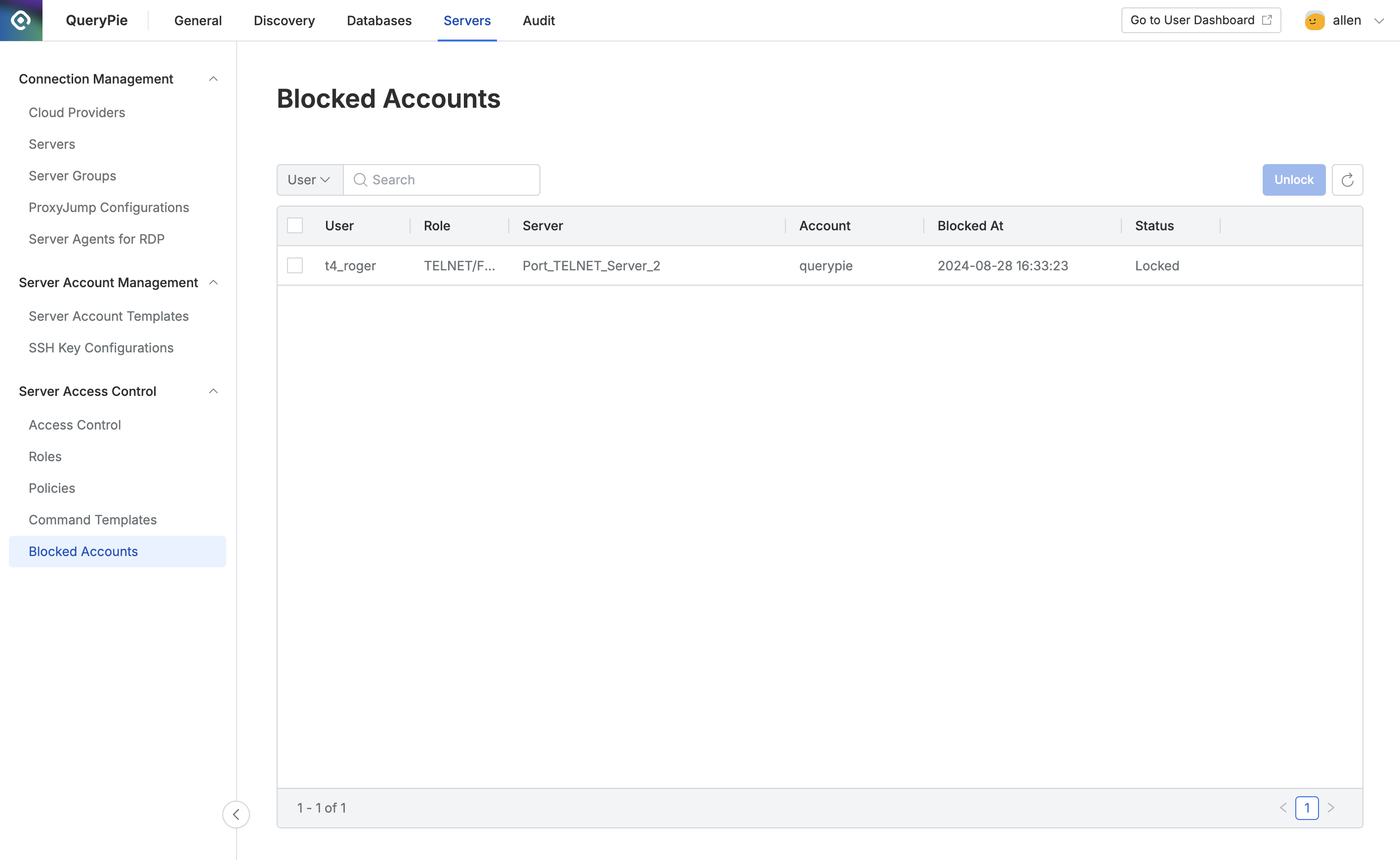Image resolution: width=1400 pixels, height=860 pixels.
Task: Open the User filter dropdown
Action: pos(309,179)
